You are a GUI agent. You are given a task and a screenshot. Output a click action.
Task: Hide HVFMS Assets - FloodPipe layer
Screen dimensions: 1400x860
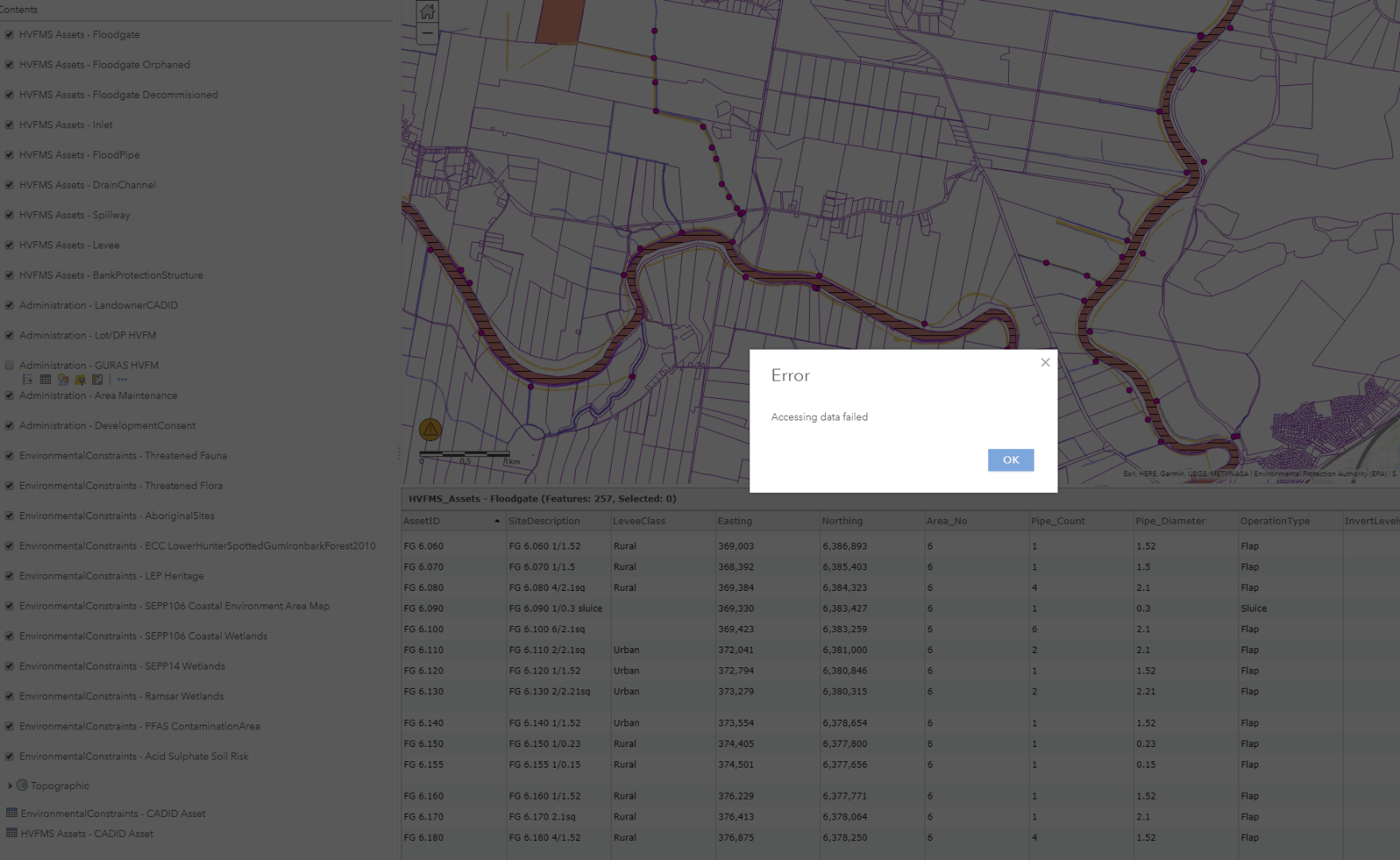(x=10, y=154)
